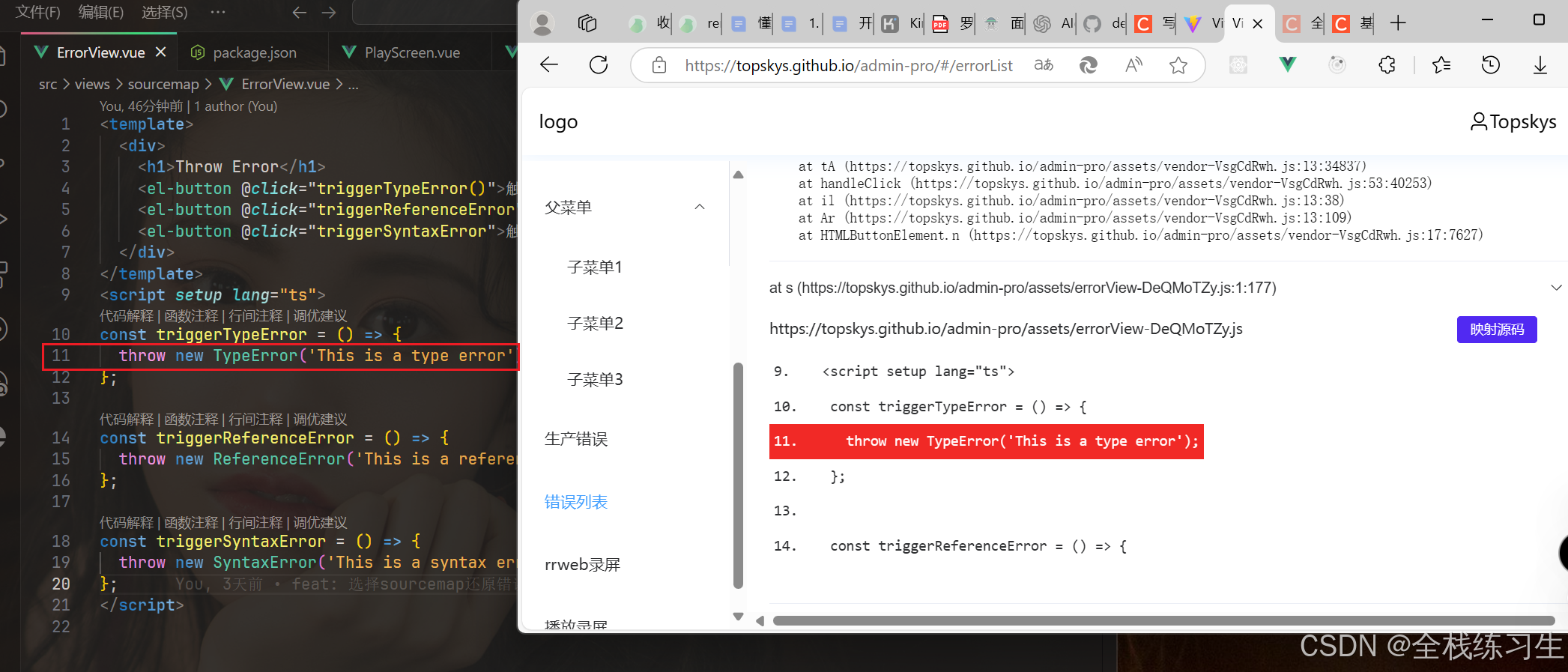Click the translate page icon in address bar
Screen dimensions: 1568x672
(1044, 65)
